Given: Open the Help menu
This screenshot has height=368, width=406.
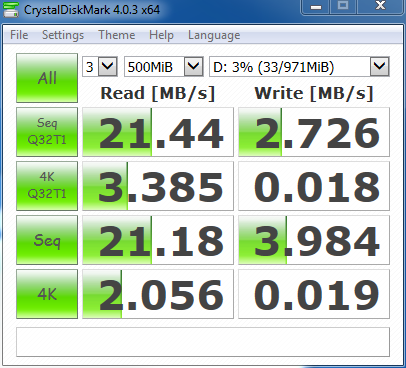Looking at the screenshot, I should click(161, 35).
